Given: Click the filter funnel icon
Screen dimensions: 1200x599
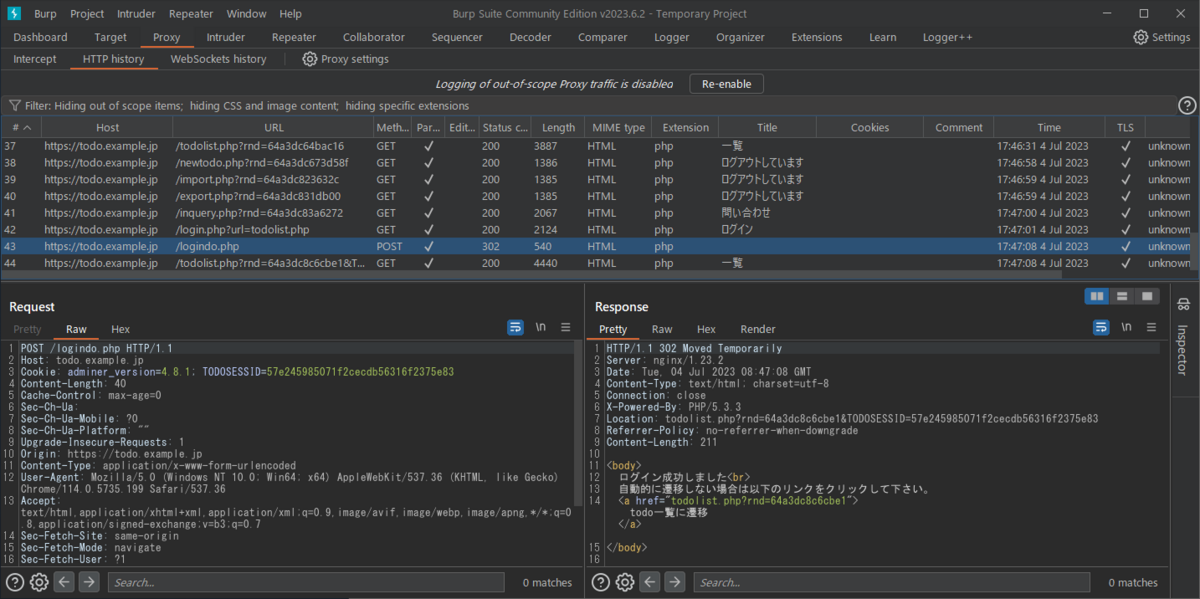Looking at the screenshot, I should click(x=15, y=105).
